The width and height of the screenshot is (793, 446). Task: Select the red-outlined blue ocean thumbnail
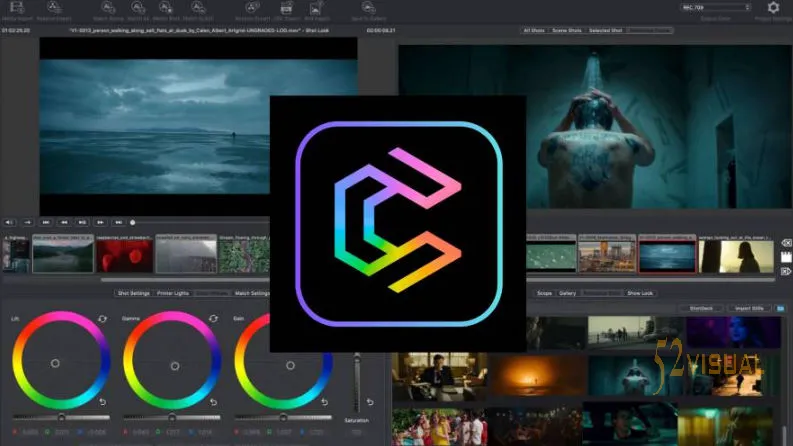(x=667, y=254)
